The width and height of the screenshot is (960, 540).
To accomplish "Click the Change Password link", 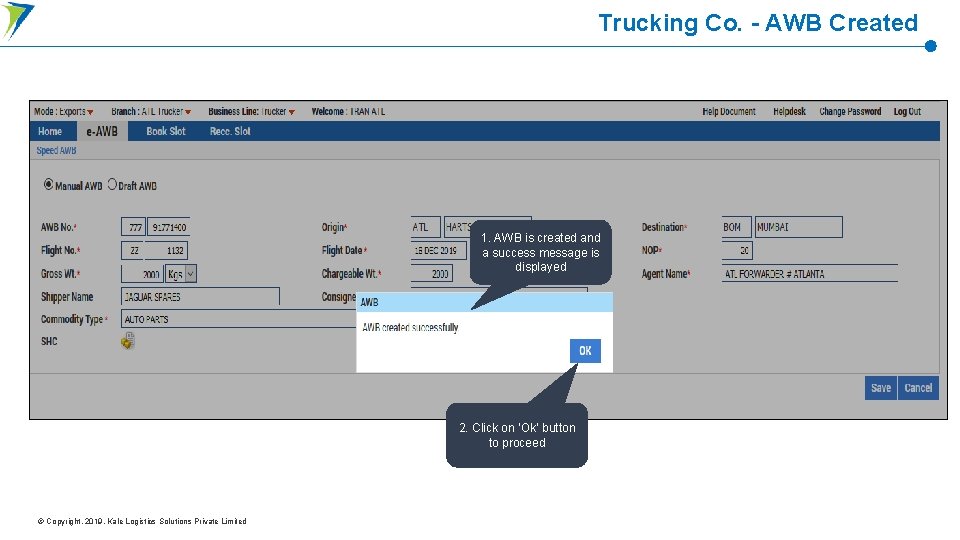I will point(850,111).
